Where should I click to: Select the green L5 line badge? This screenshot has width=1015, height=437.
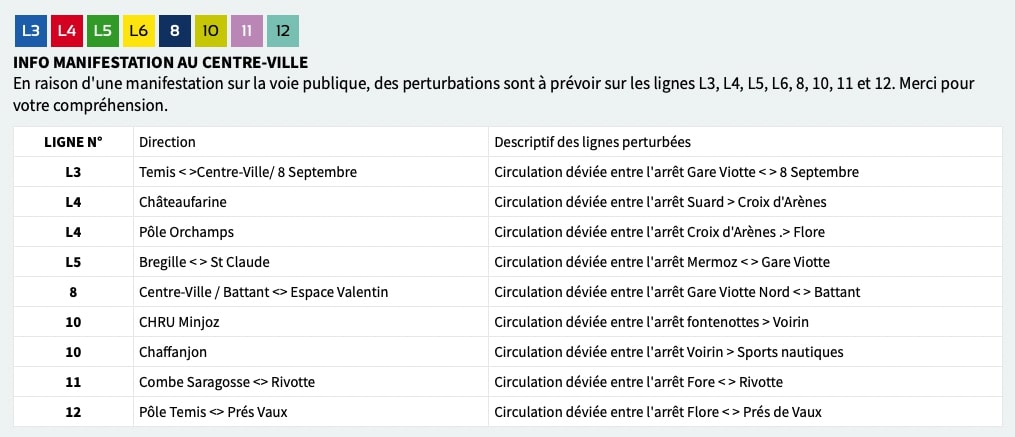click(103, 31)
